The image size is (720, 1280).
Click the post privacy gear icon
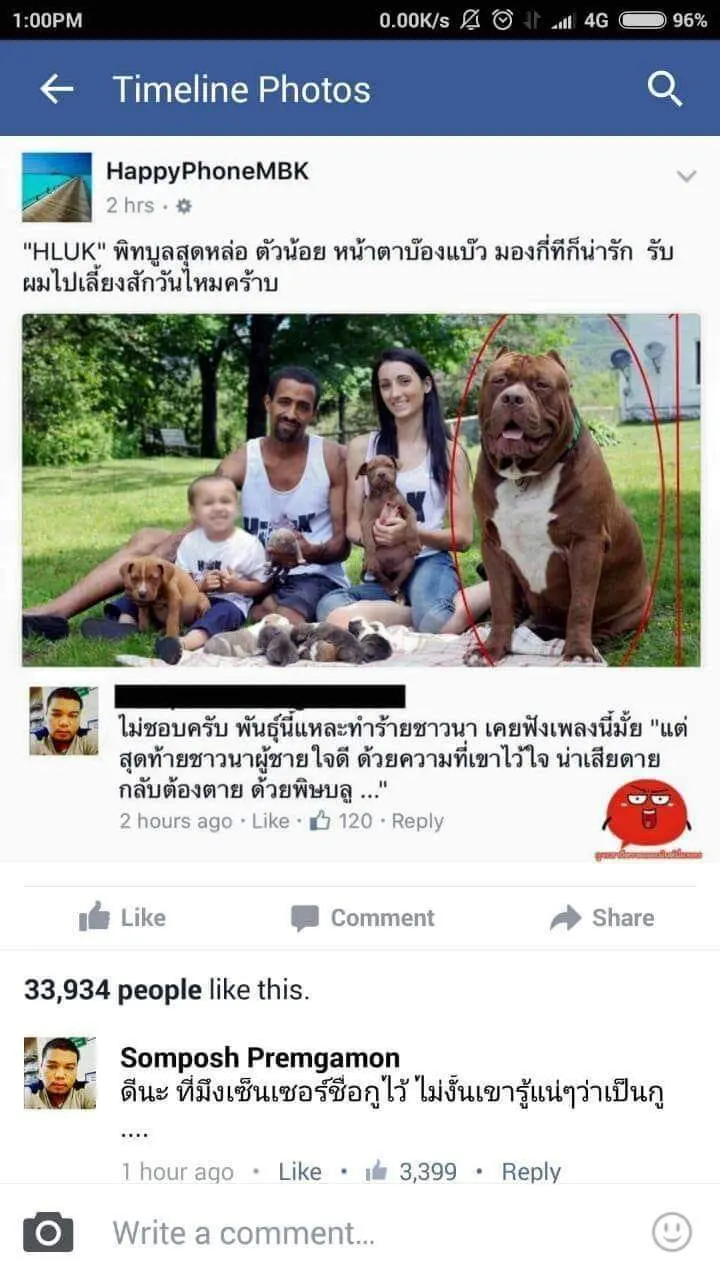pos(183,206)
